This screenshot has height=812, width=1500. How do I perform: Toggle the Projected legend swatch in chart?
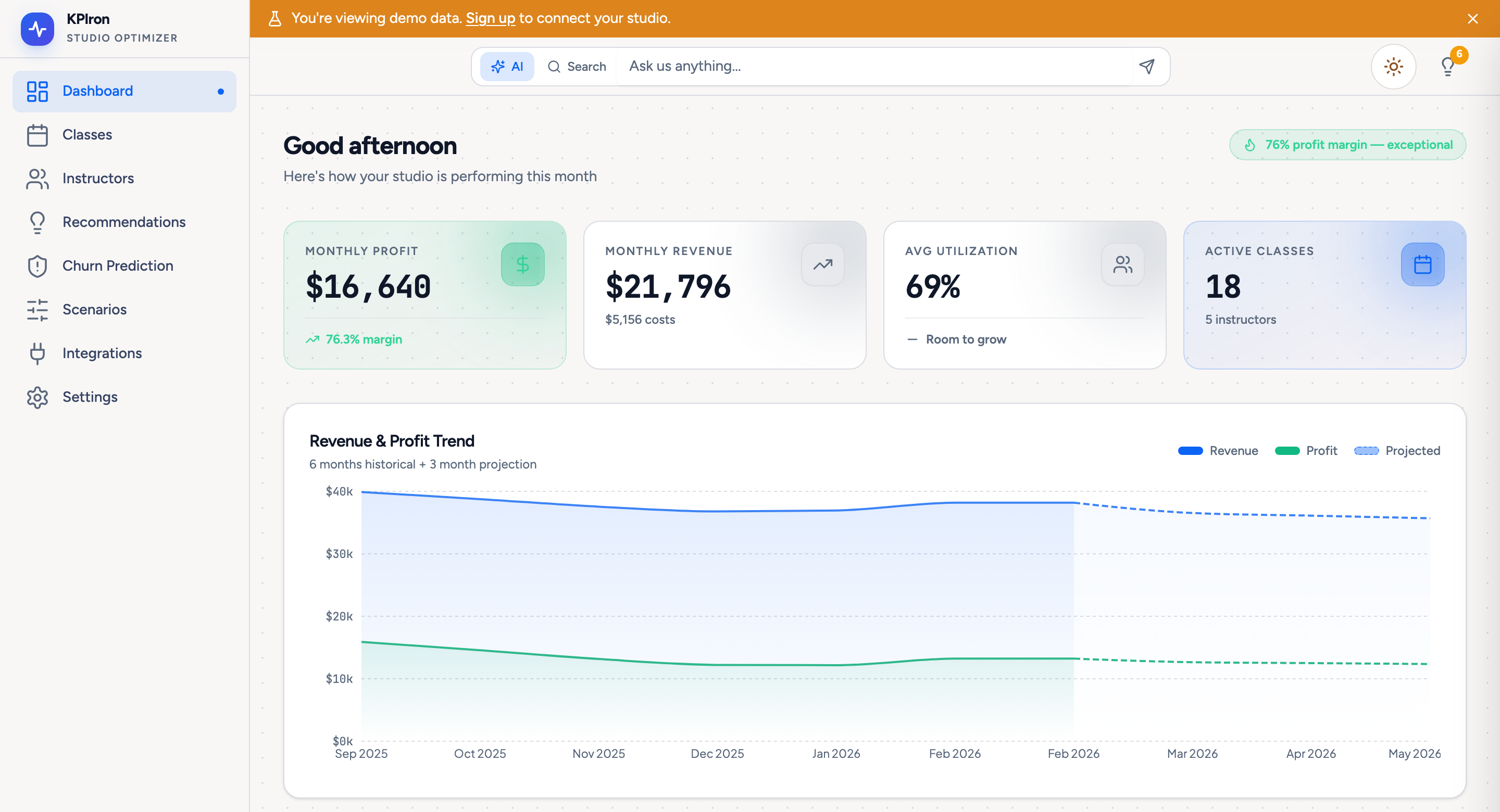pyautogui.click(x=1366, y=451)
